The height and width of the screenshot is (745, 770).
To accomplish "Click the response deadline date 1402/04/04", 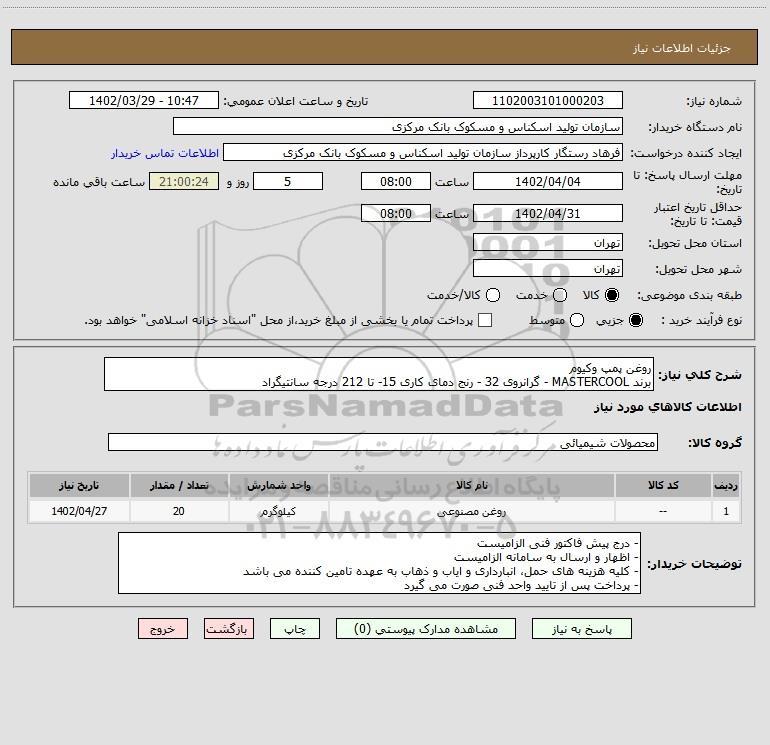I will (x=548, y=181).
